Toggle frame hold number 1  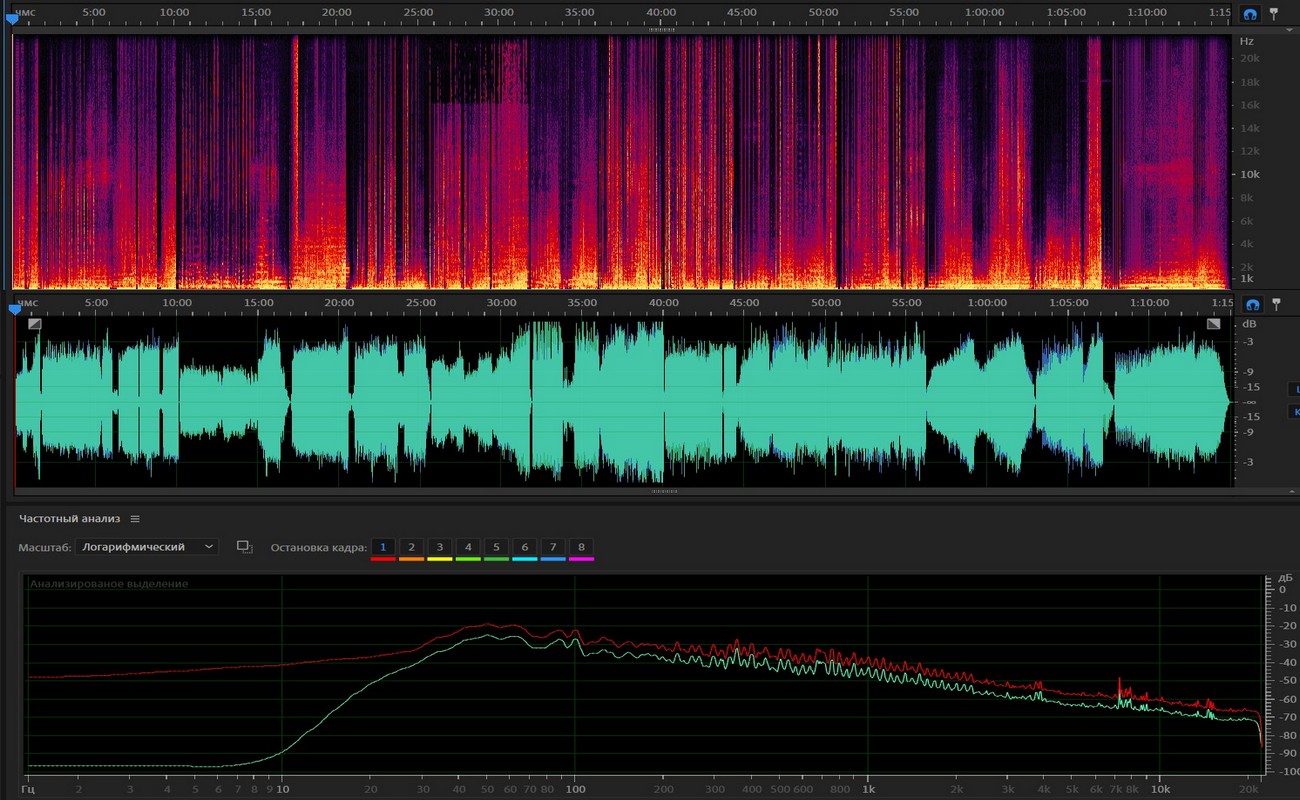[382, 547]
